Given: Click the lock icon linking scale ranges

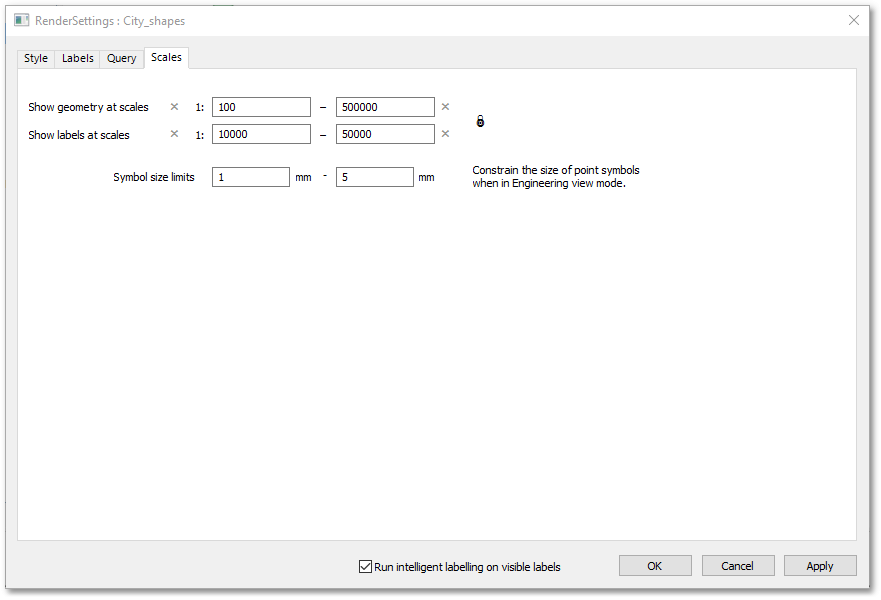Looking at the screenshot, I should [480, 121].
